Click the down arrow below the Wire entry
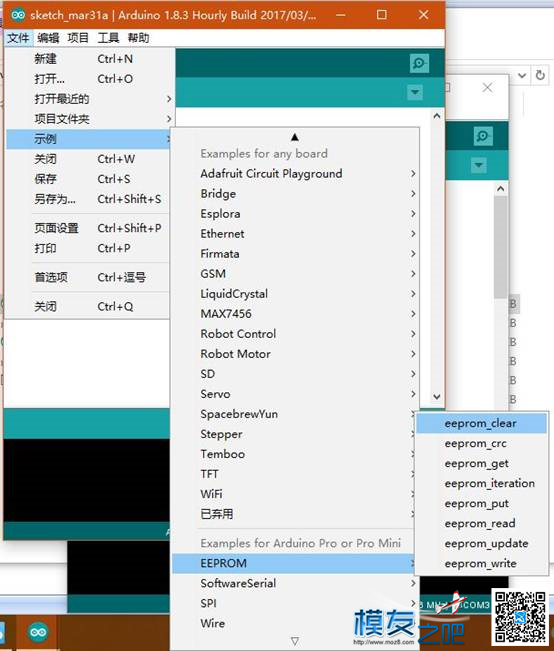 pyautogui.click(x=294, y=641)
